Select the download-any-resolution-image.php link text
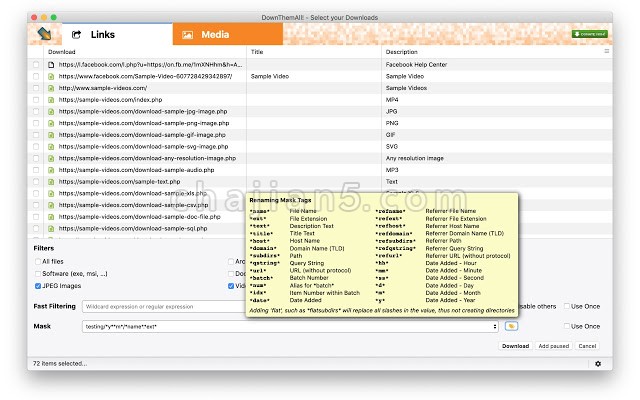Viewport: 640px width, 400px height. click(147, 158)
